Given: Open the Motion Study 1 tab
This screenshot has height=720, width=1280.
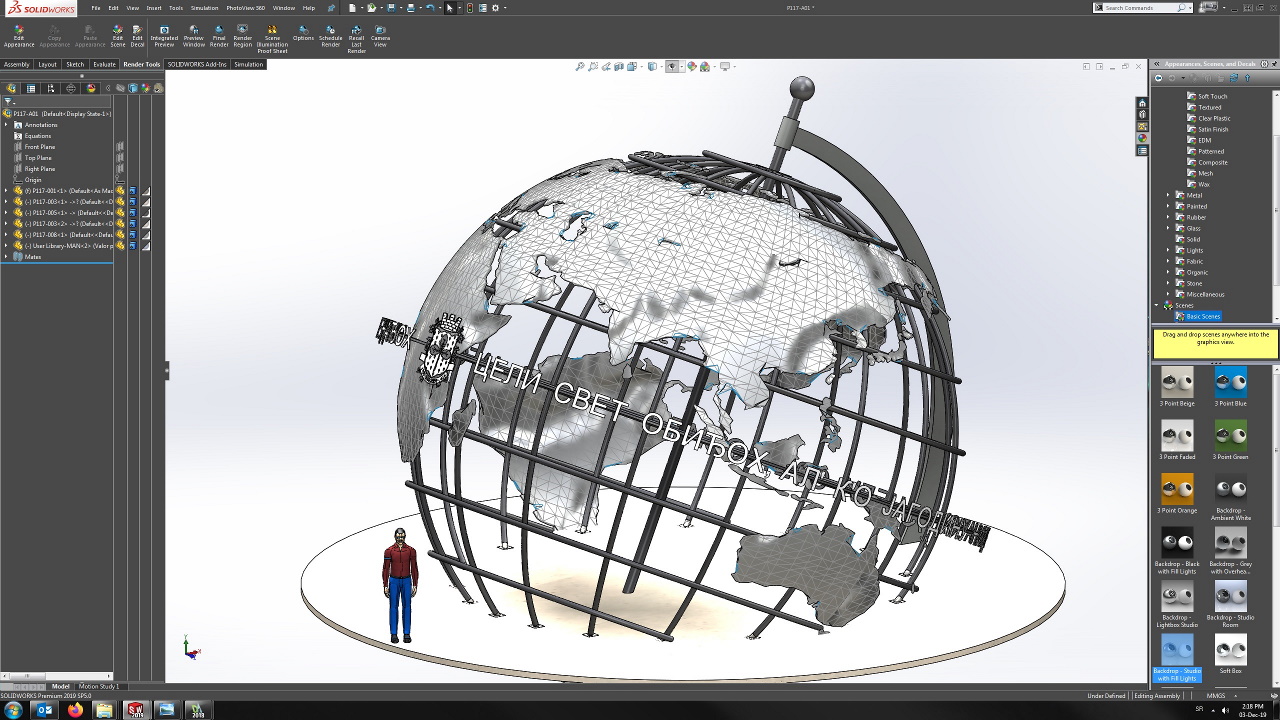Looking at the screenshot, I should pos(98,686).
